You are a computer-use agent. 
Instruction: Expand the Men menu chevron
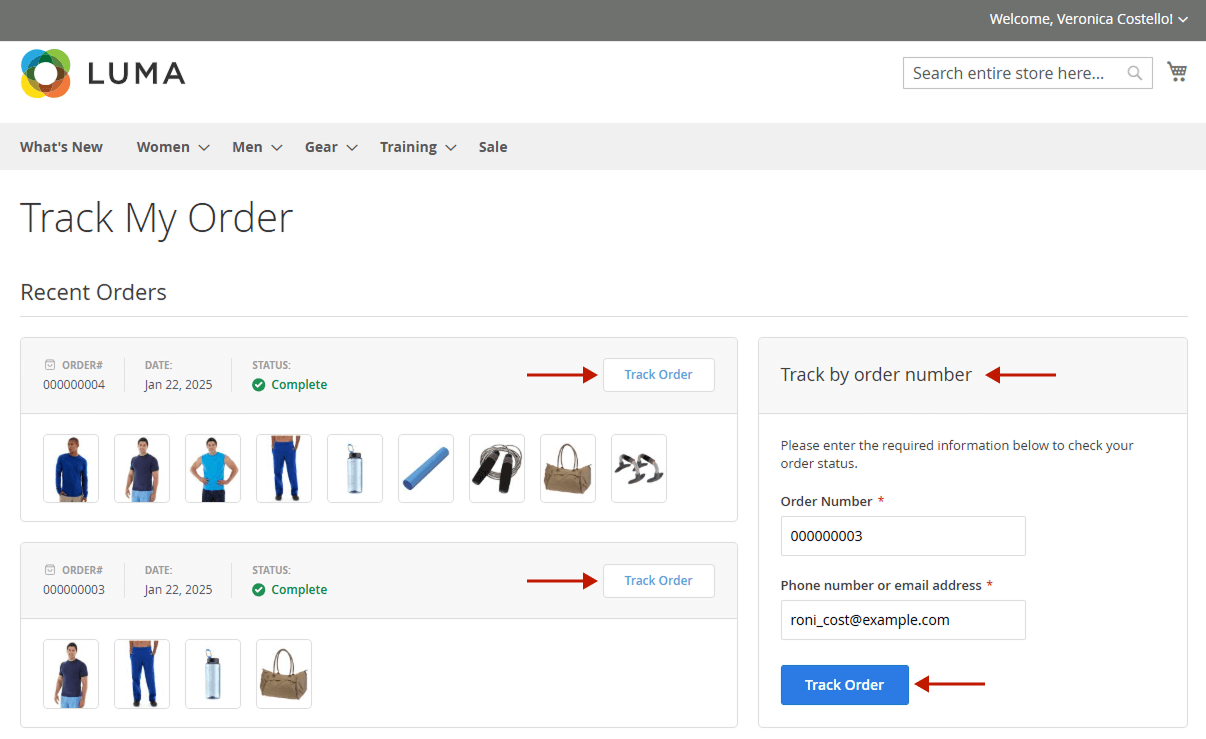click(x=277, y=148)
